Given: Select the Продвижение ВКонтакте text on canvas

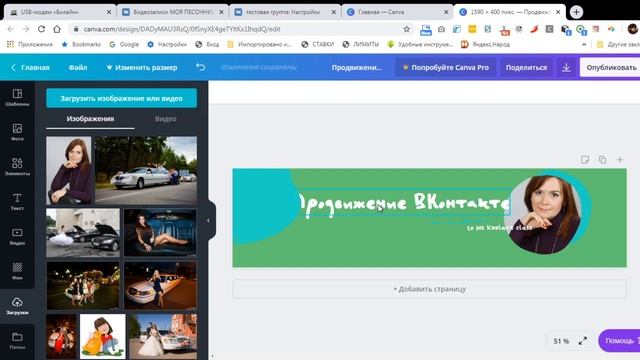Looking at the screenshot, I should click(x=404, y=203).
